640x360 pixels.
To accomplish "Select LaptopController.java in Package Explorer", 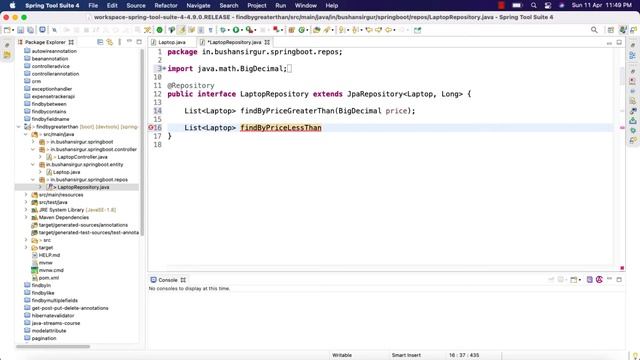I will click(x=82, y=157).
